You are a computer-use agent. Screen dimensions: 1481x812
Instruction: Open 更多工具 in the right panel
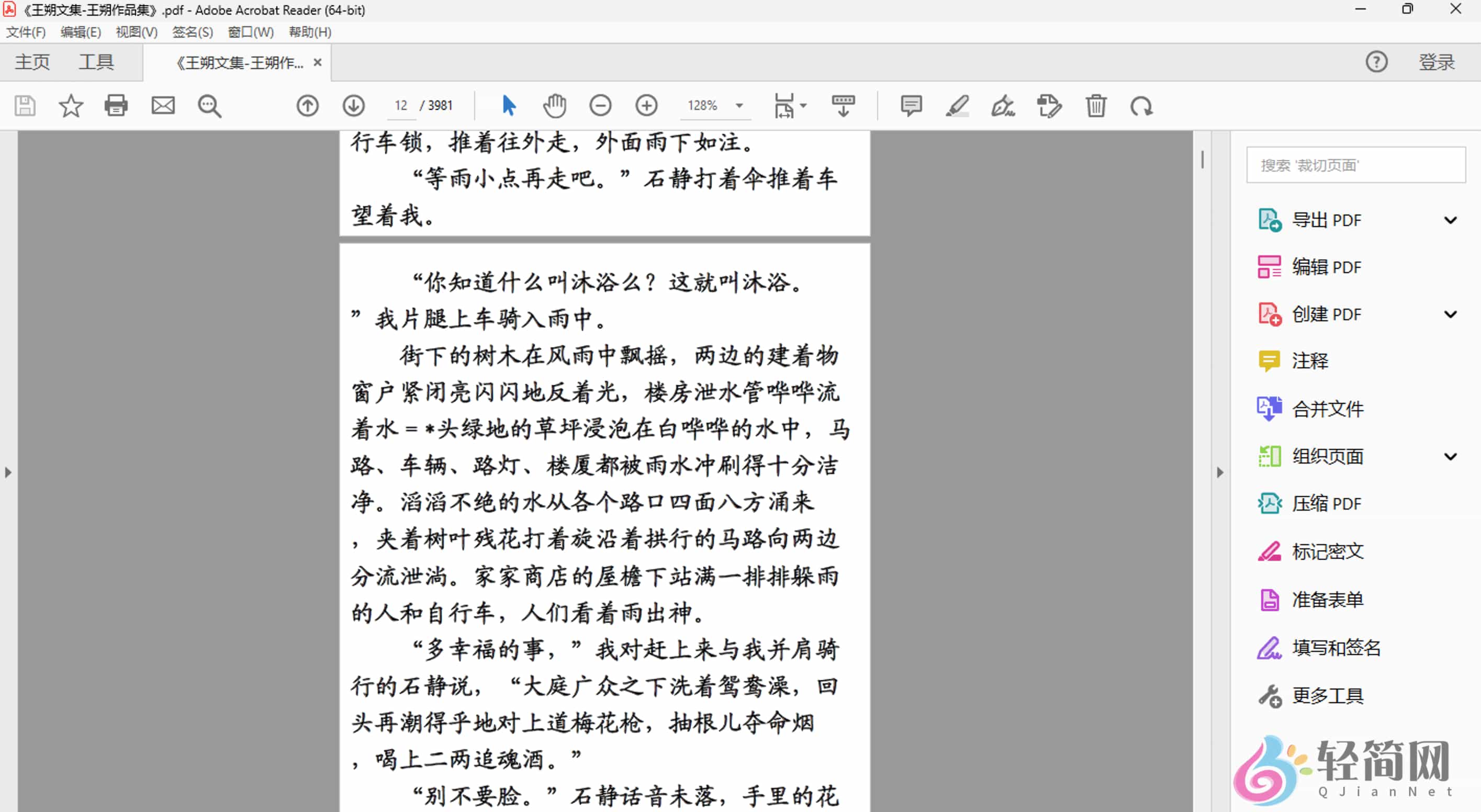(1329, 695)
